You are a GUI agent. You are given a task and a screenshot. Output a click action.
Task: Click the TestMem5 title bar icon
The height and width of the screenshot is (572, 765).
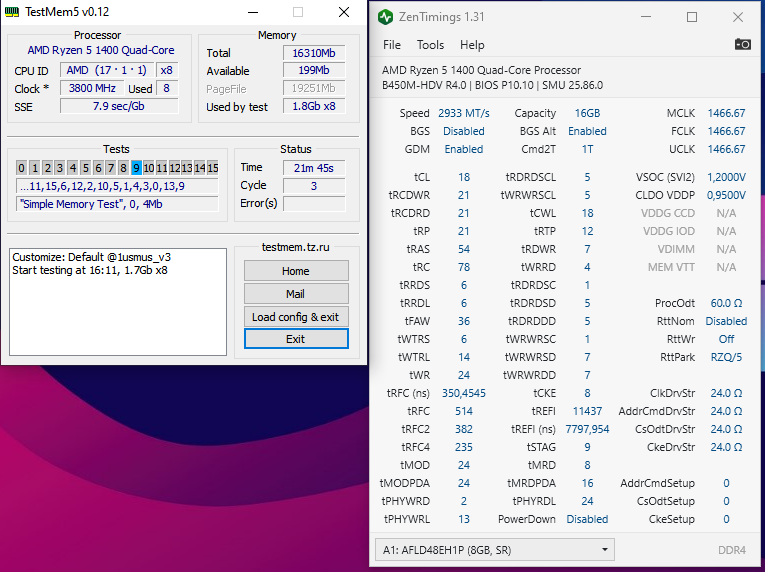13,12
